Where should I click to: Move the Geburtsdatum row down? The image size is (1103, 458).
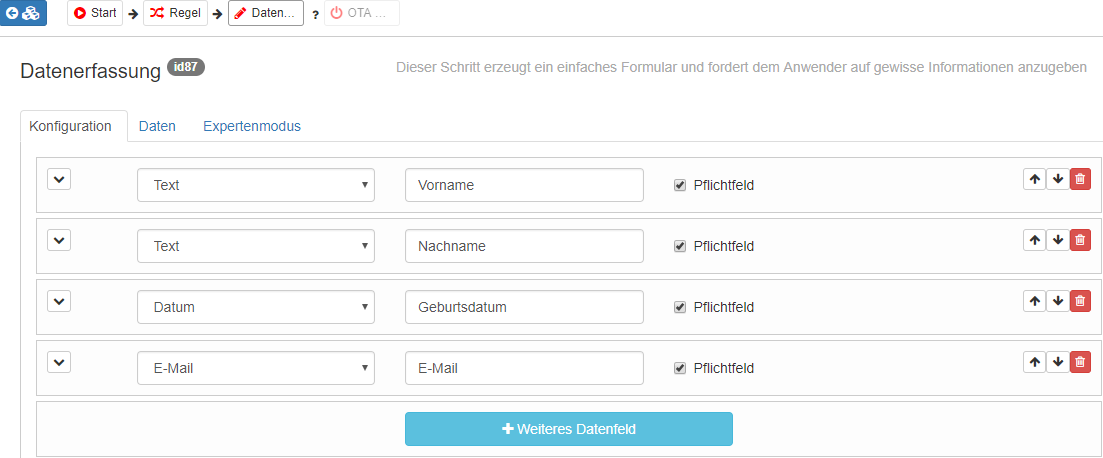pyautogui.click(x=1057, y=301)
